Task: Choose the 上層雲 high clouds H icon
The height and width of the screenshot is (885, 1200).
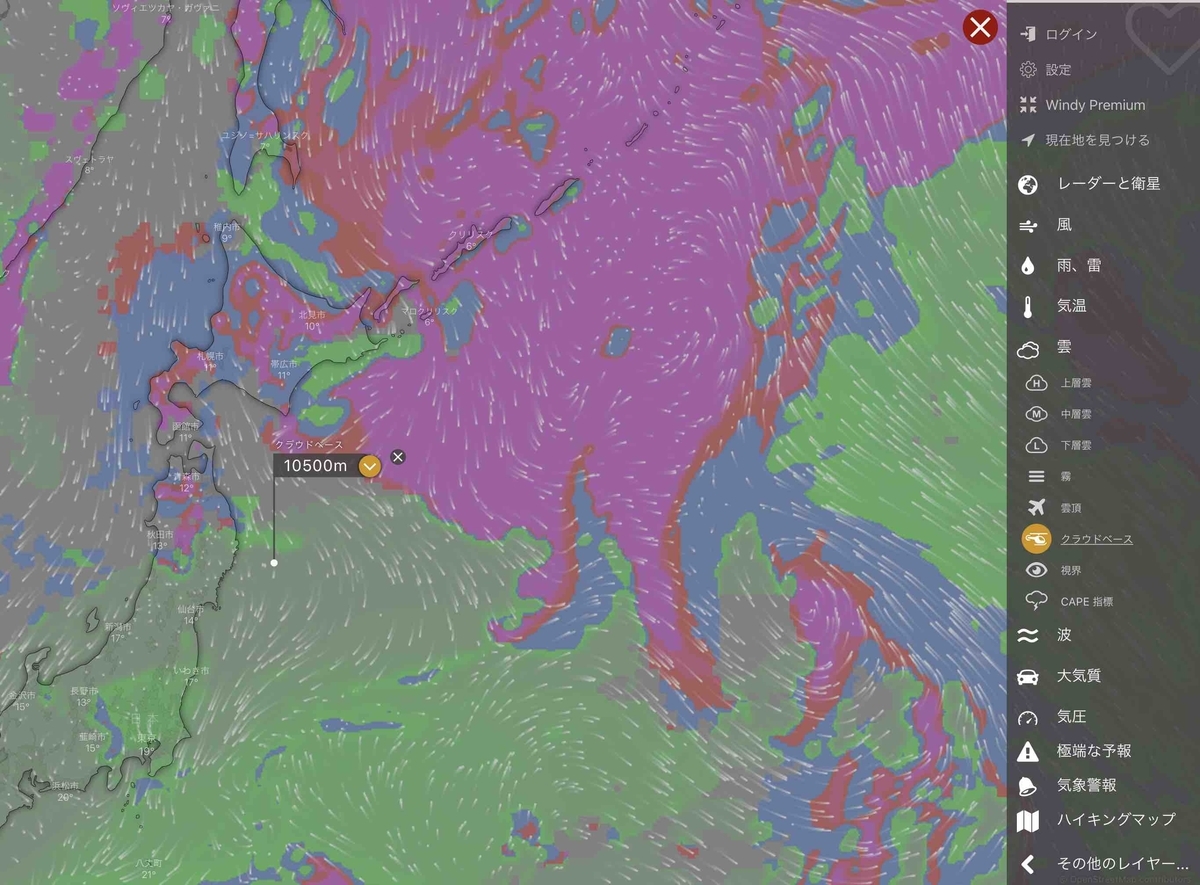Action: (1037, 382)
